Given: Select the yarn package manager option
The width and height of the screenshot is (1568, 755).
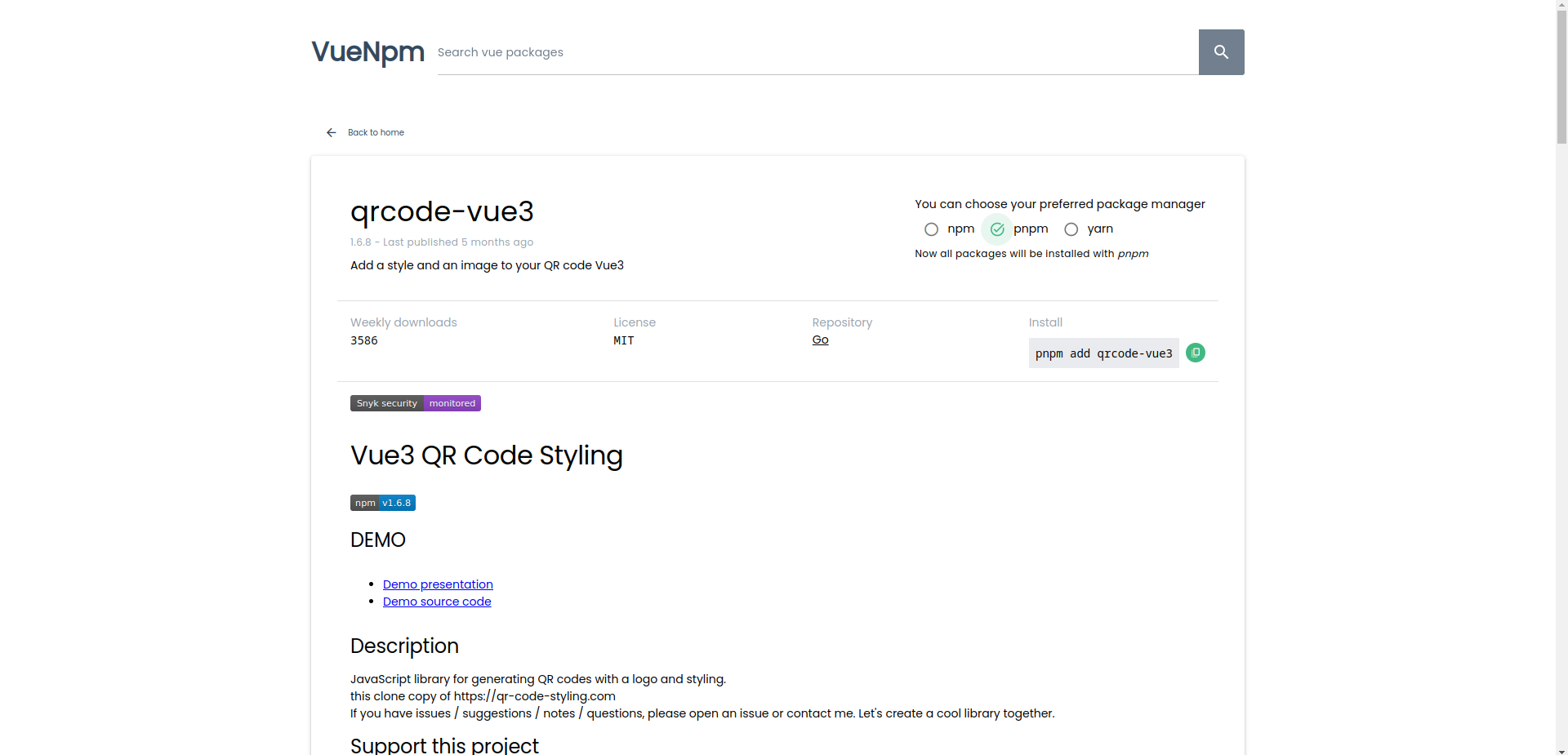Looking at the screenshot, I should [x=1071, y=229].
